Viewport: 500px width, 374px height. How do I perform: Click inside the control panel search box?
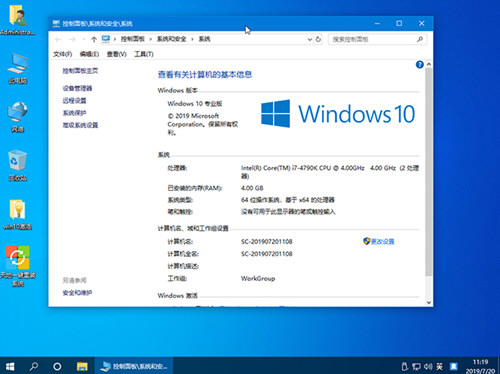(x=373, y=39)
